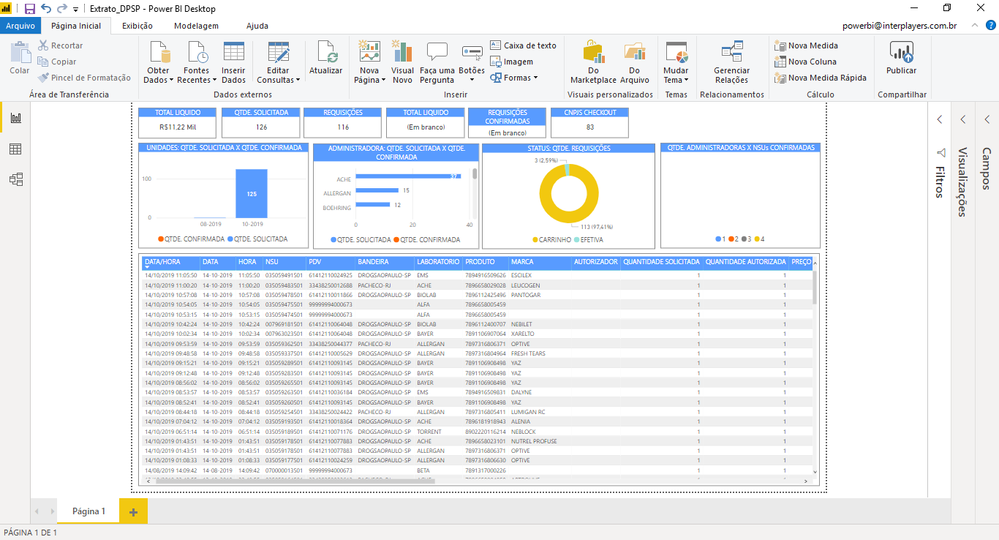The image size is (999, 540).
Task: Select the TOTAL LIQUIDO R$11,22 Mil card
Action: point(178,122)
